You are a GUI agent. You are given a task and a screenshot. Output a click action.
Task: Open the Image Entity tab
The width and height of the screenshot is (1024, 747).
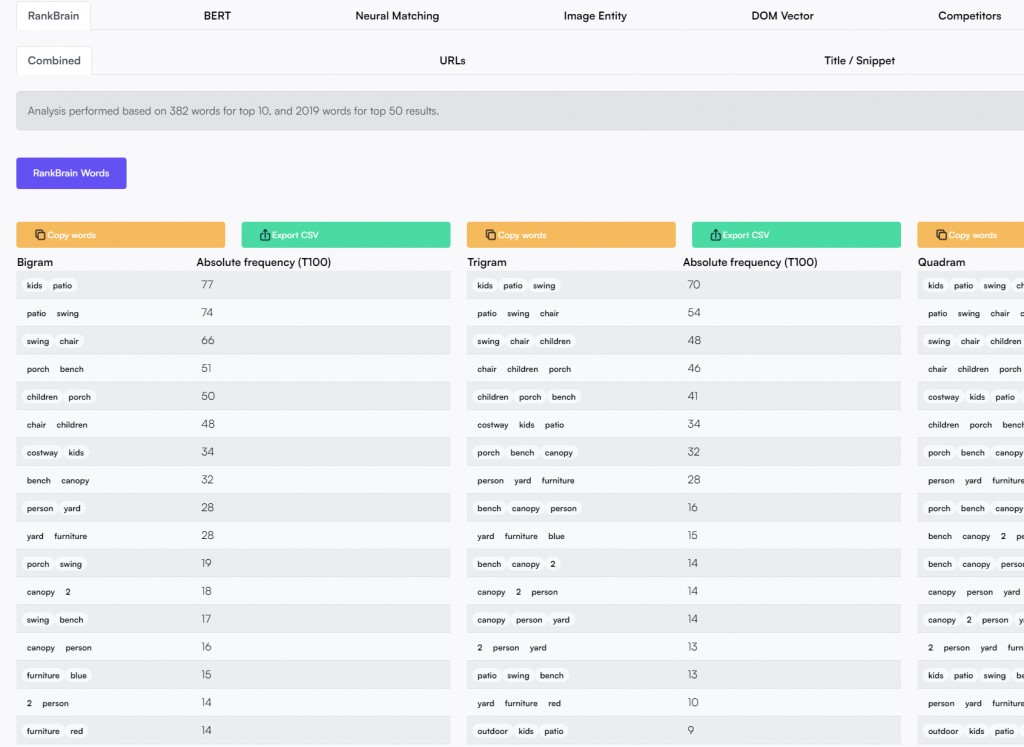click(x=594, y=16)
